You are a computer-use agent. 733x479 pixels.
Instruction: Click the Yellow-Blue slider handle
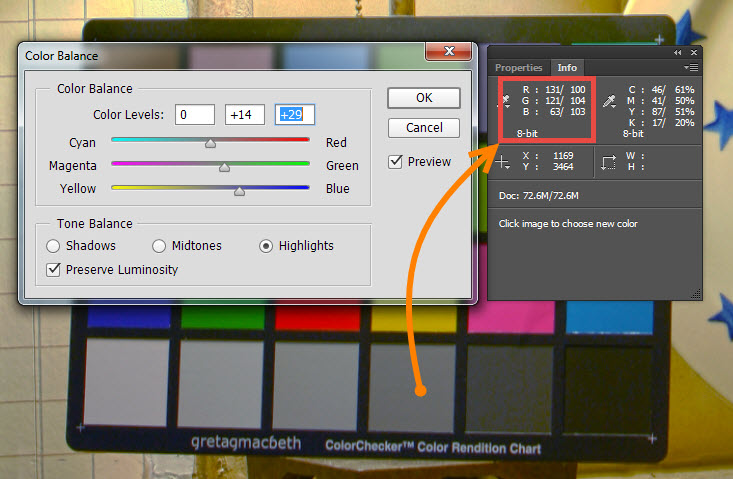coord(239,191)
